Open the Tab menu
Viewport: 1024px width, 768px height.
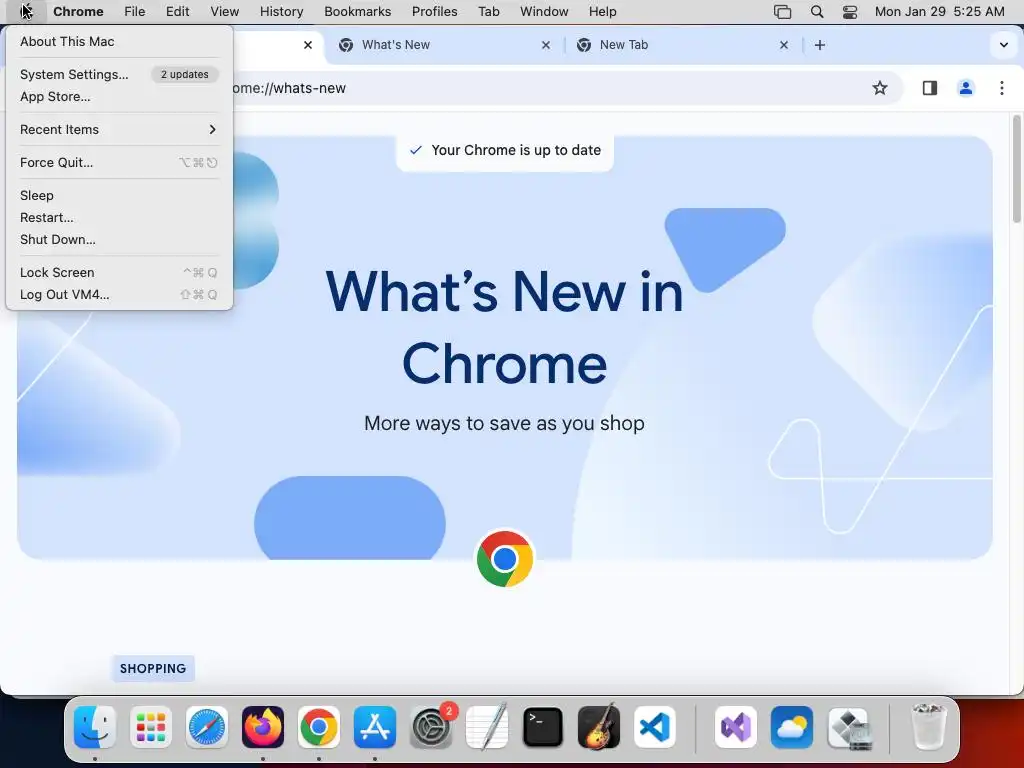(x=488, y=12)
